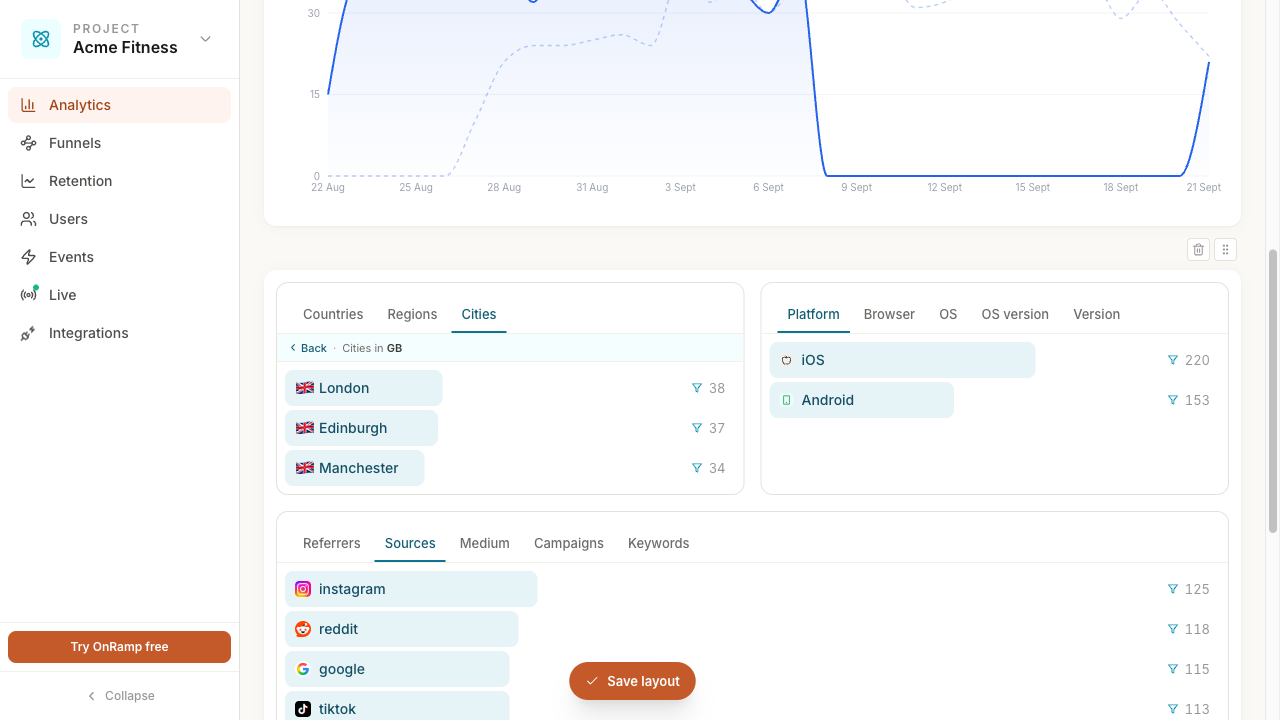Filter by tiktok using the funnel icon
The image size is (1280, 720).
point(1173,709)
